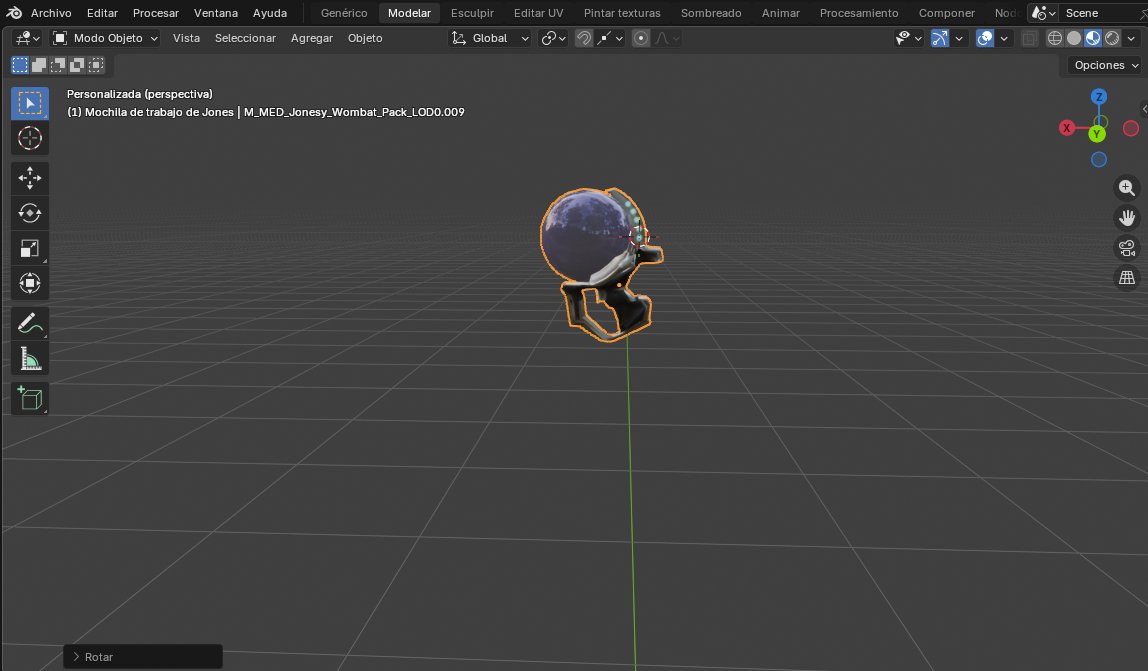This screenshot has height=671, width=1148.
Task: Click the zoom magnifier viewport icon
Action: click(1127, 188)
